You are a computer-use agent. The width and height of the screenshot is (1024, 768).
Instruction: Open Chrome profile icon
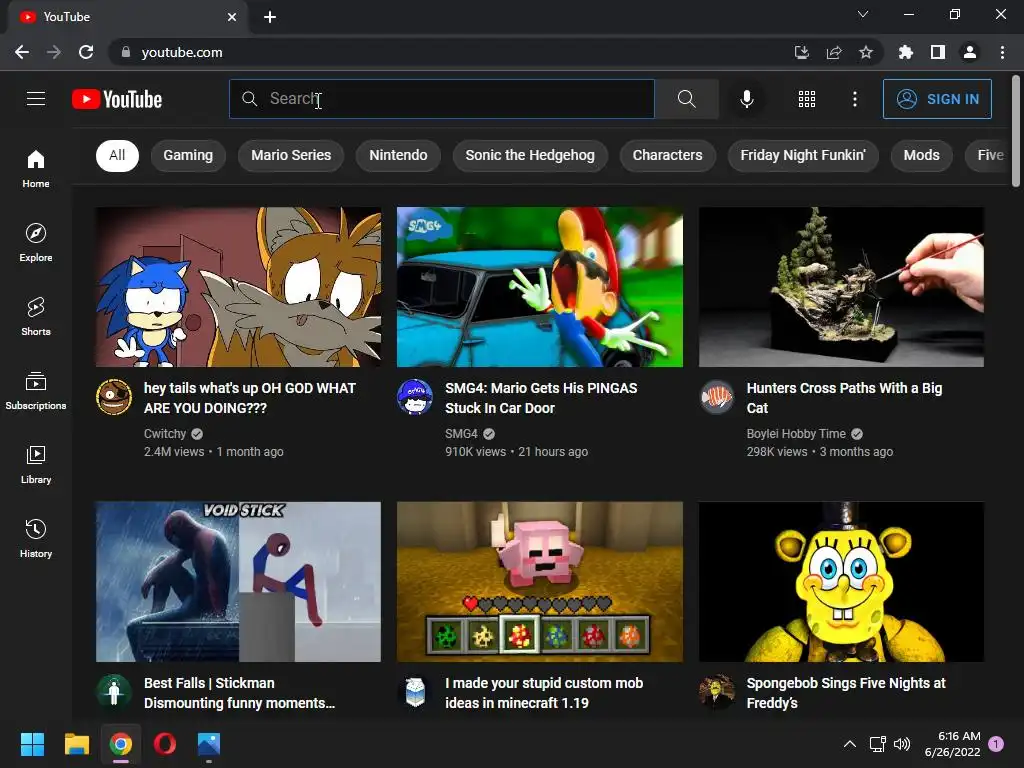click(x=970, y=52)
